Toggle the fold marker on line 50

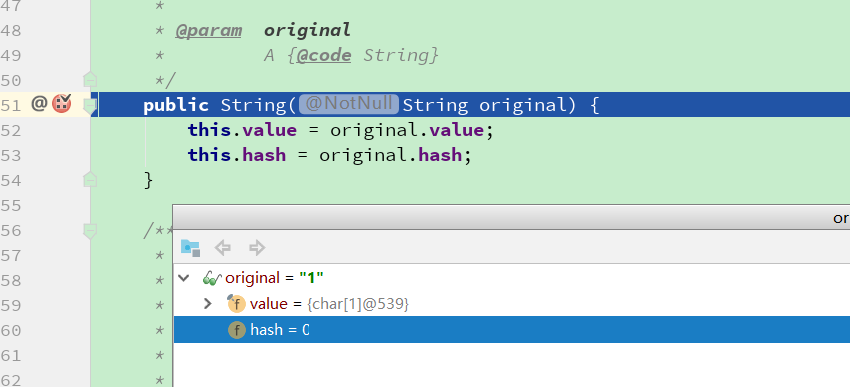pos(90,80)
